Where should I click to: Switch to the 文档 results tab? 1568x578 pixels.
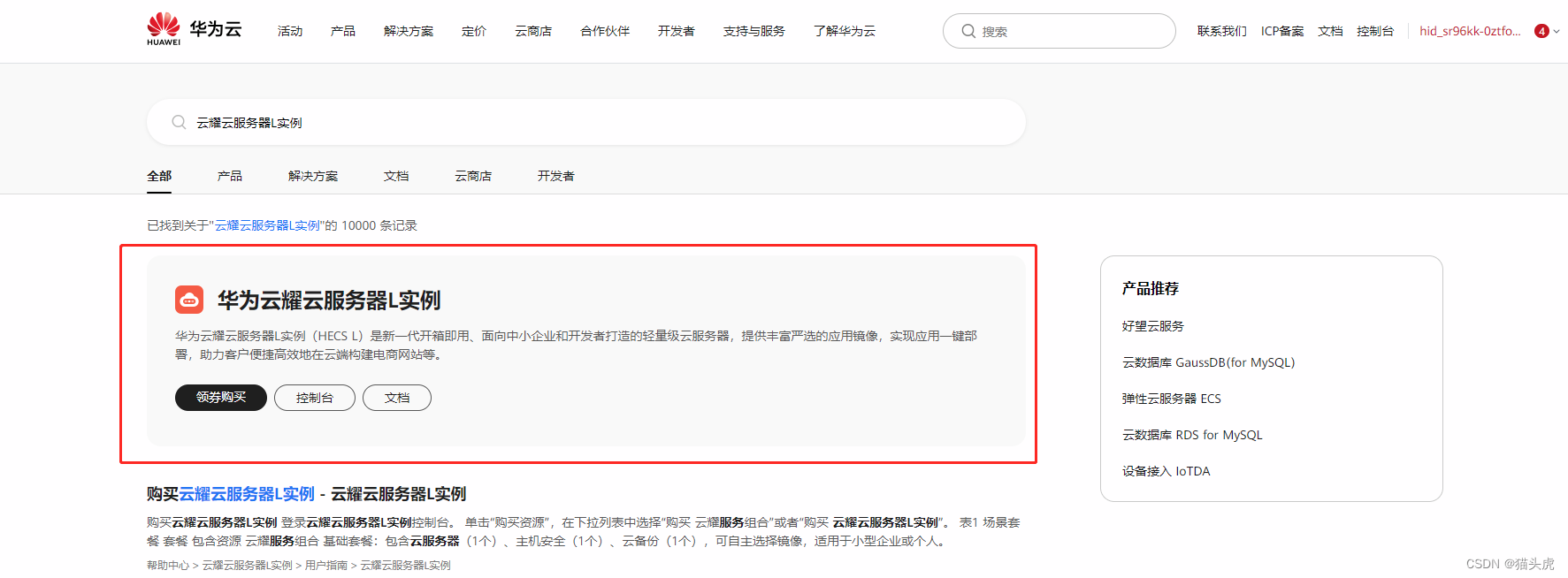point(396,176)
